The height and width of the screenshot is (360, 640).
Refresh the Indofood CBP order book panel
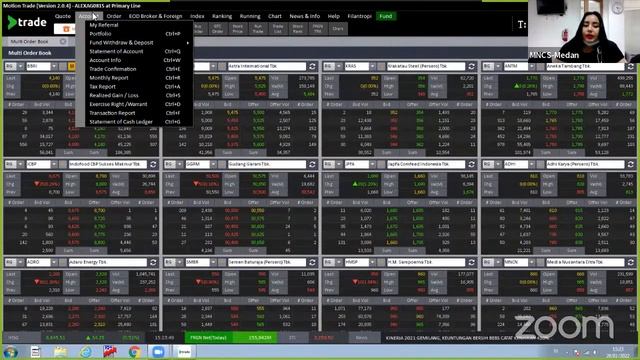point(153,164)
